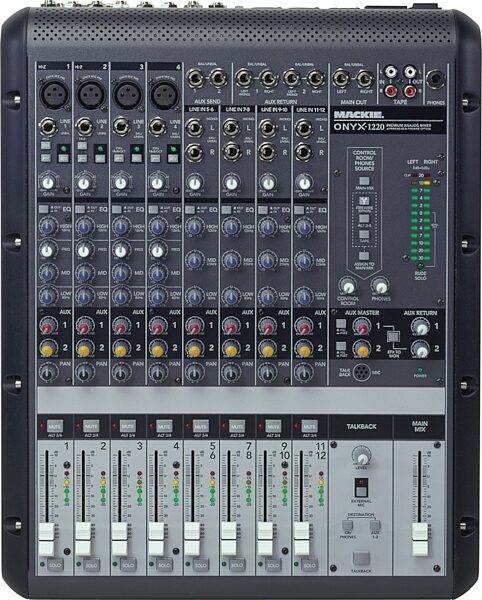This screenshot has height=600, width=482.
Task: Turn channel 9-10 PAN knob
Action: point(267,372)
